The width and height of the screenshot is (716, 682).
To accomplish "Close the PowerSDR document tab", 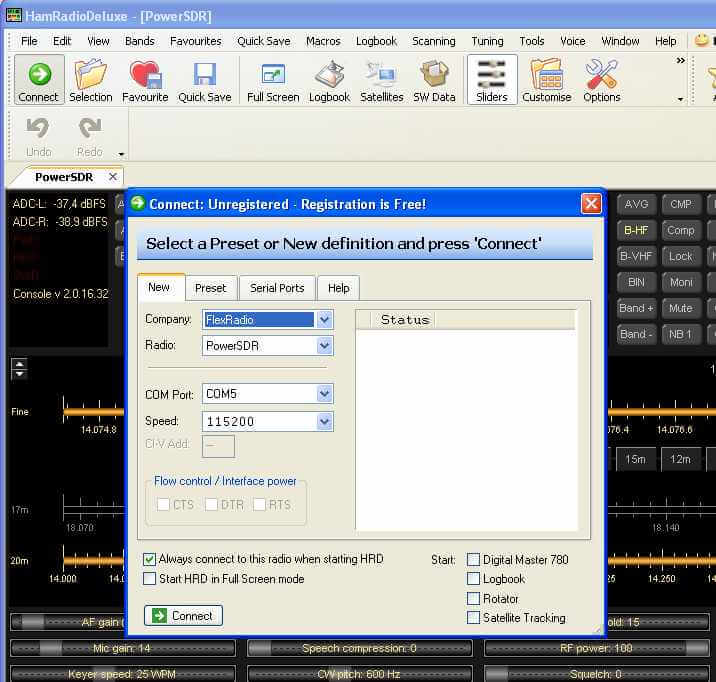I will pos(113,176).
